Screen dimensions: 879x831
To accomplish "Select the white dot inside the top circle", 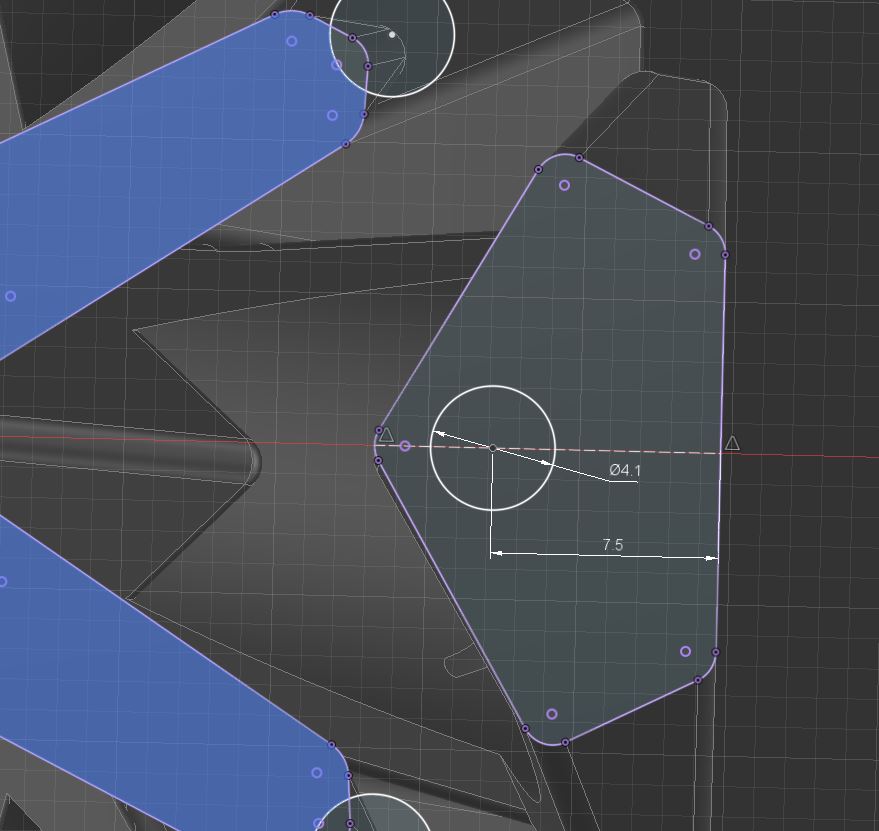I will (392, 35).
